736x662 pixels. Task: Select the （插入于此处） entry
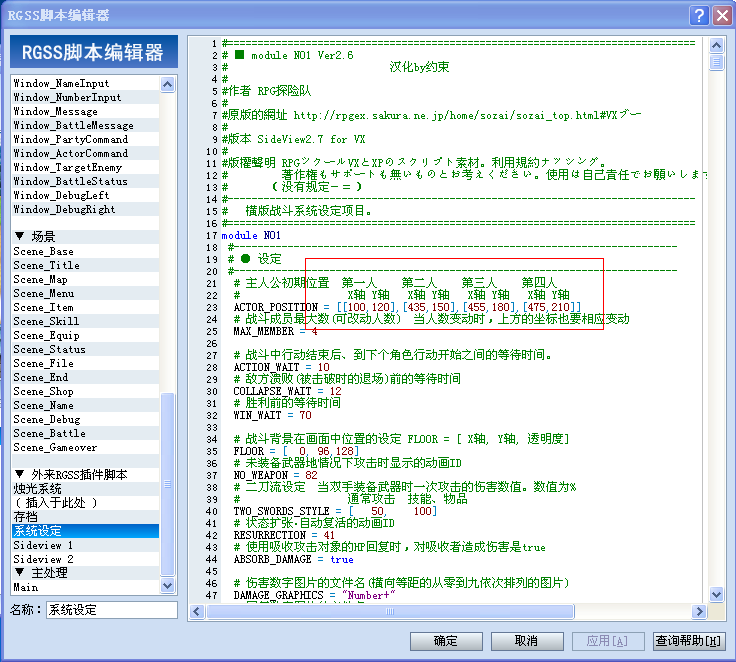[85, 503]
